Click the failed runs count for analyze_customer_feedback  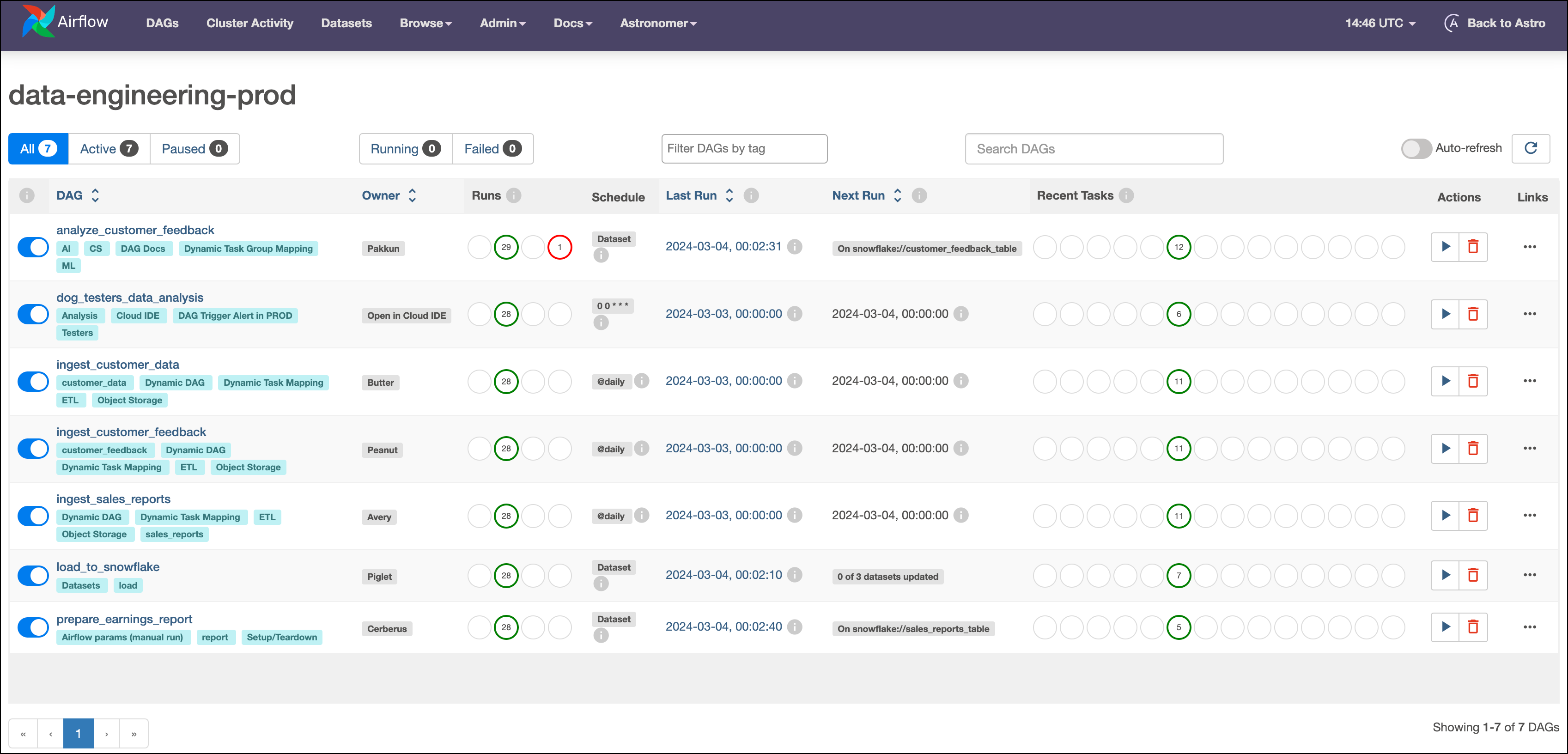pos(559,247)
